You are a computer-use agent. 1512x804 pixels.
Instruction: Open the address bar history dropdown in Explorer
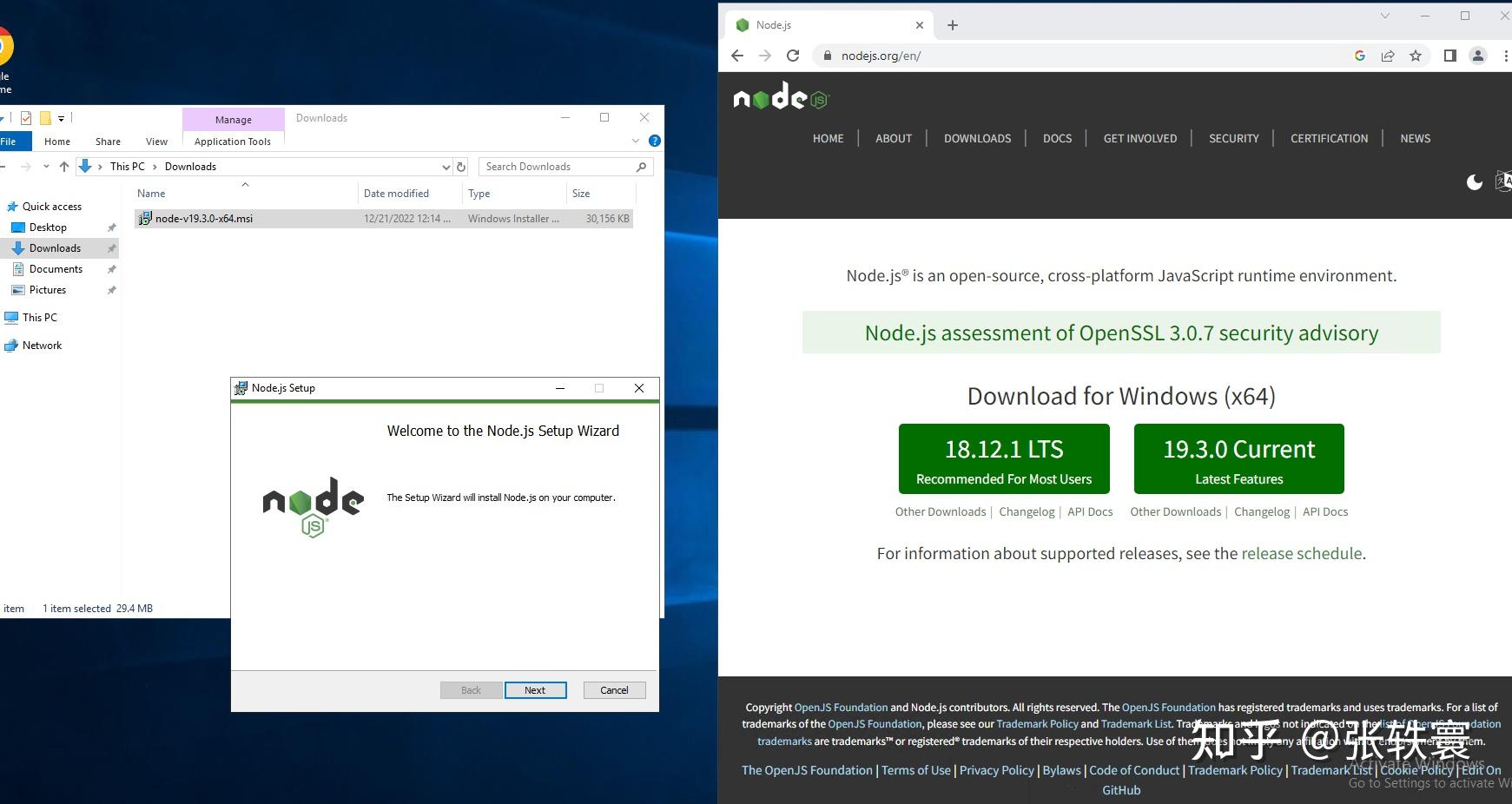click(446, 166)
